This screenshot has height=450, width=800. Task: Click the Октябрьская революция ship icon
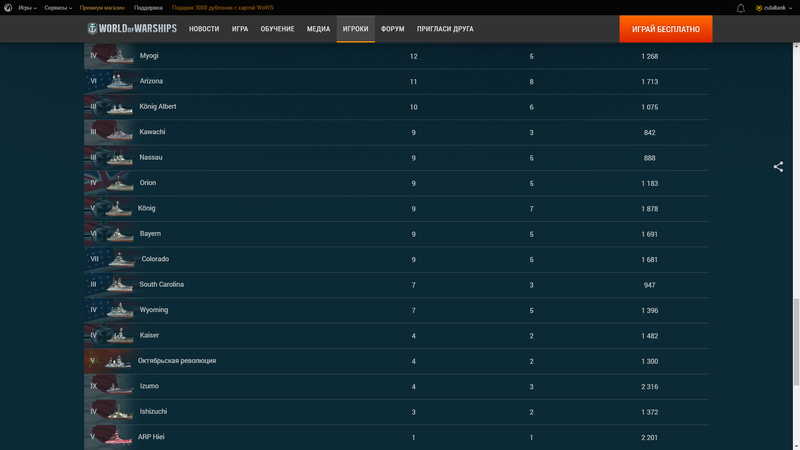[x=118, y=361]
